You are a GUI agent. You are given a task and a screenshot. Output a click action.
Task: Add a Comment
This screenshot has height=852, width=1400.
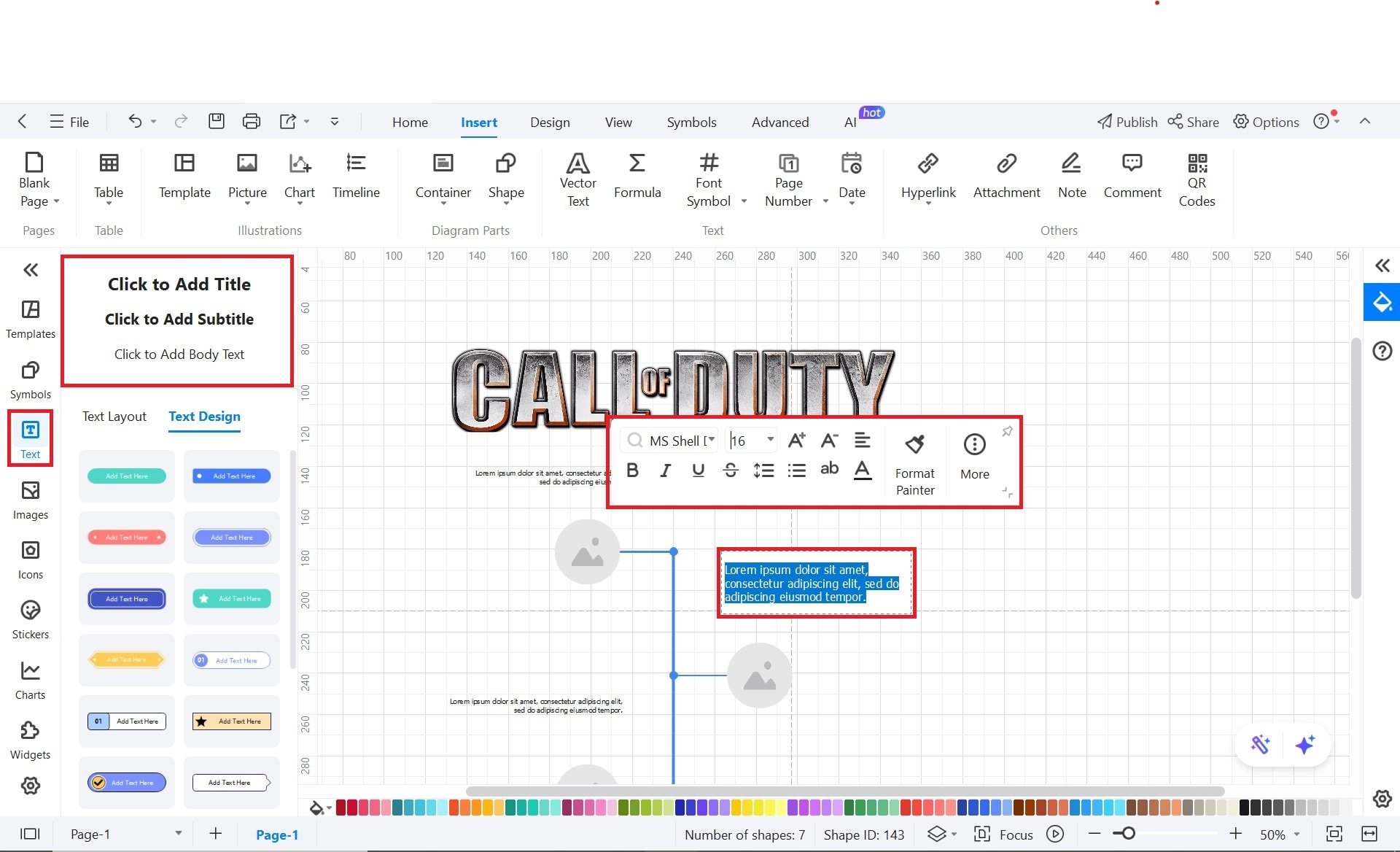tap(1132, 176)
